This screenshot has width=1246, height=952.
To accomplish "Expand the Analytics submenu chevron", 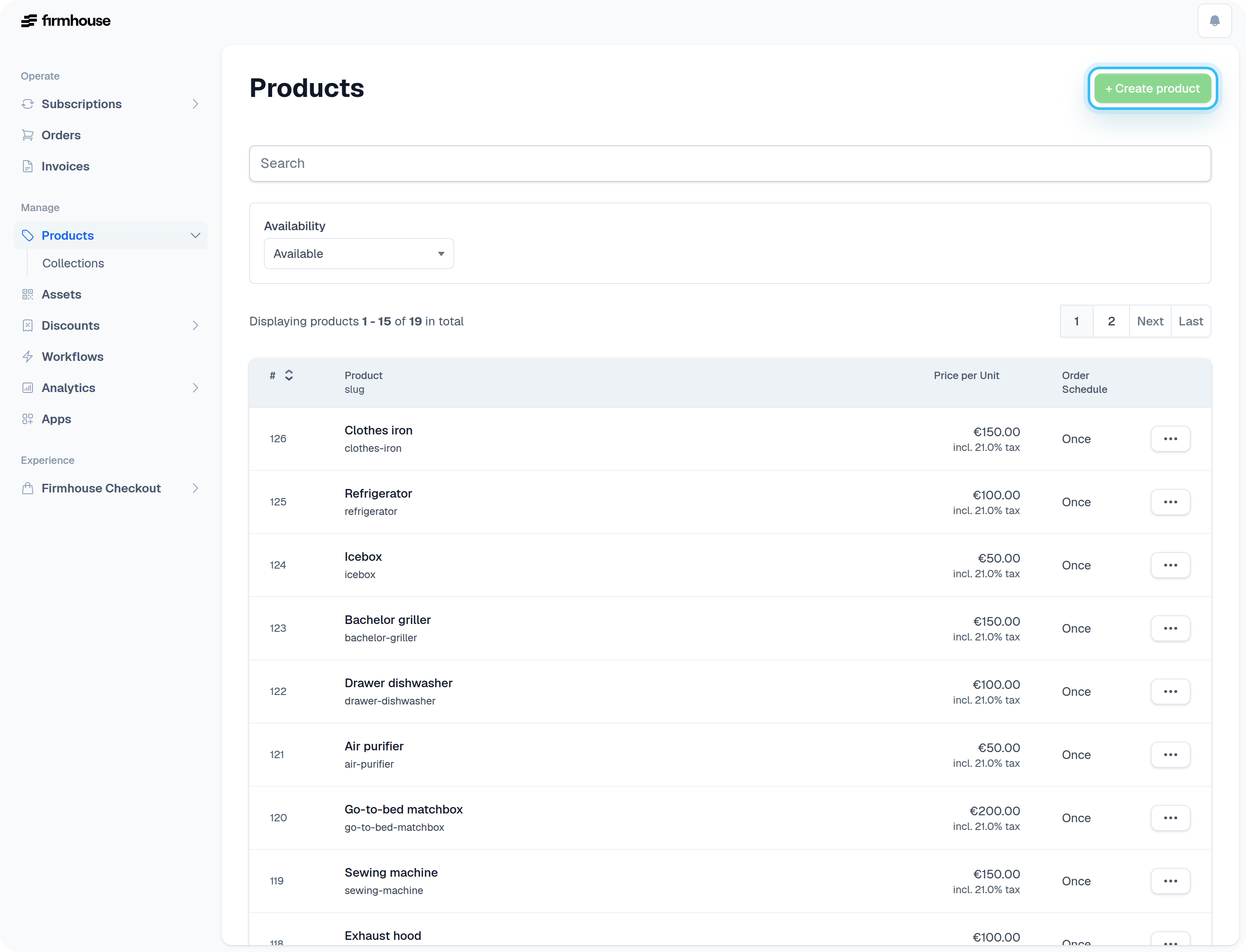I will click(x=196, y=388).
